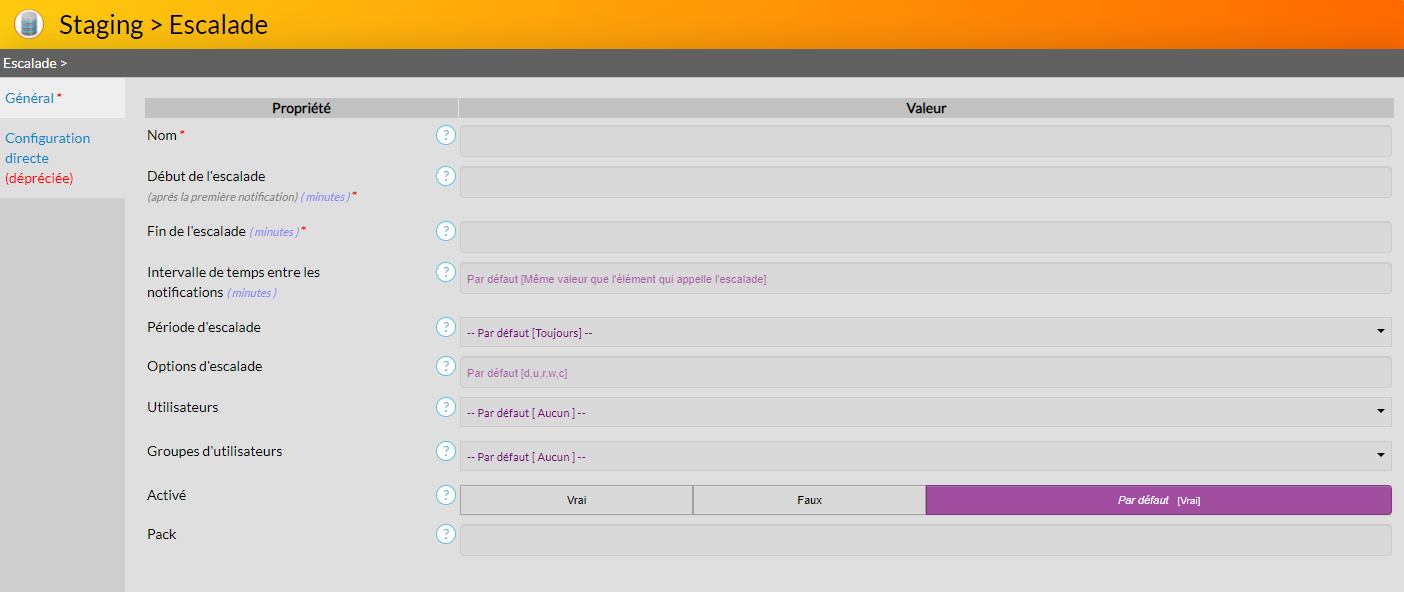
Task: Click the help icon beside Utilisateurs
Action: tap(445, 407)
